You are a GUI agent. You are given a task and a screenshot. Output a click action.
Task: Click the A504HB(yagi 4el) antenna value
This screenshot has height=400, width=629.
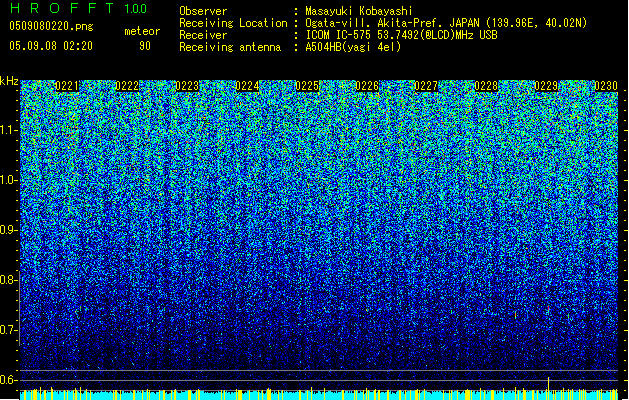click(353, 47)
